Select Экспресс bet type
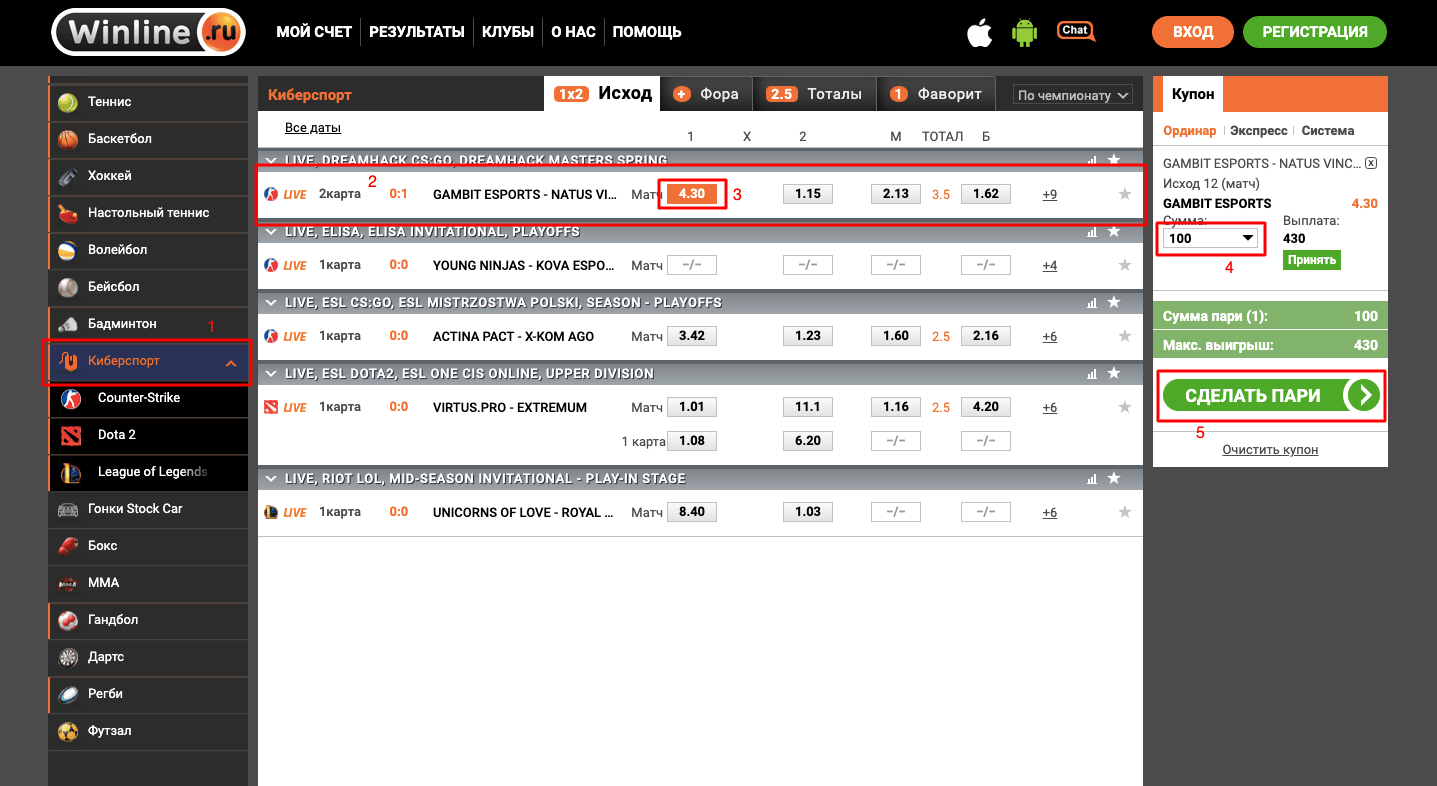1437x786 pixels. tap(1258, 131)
